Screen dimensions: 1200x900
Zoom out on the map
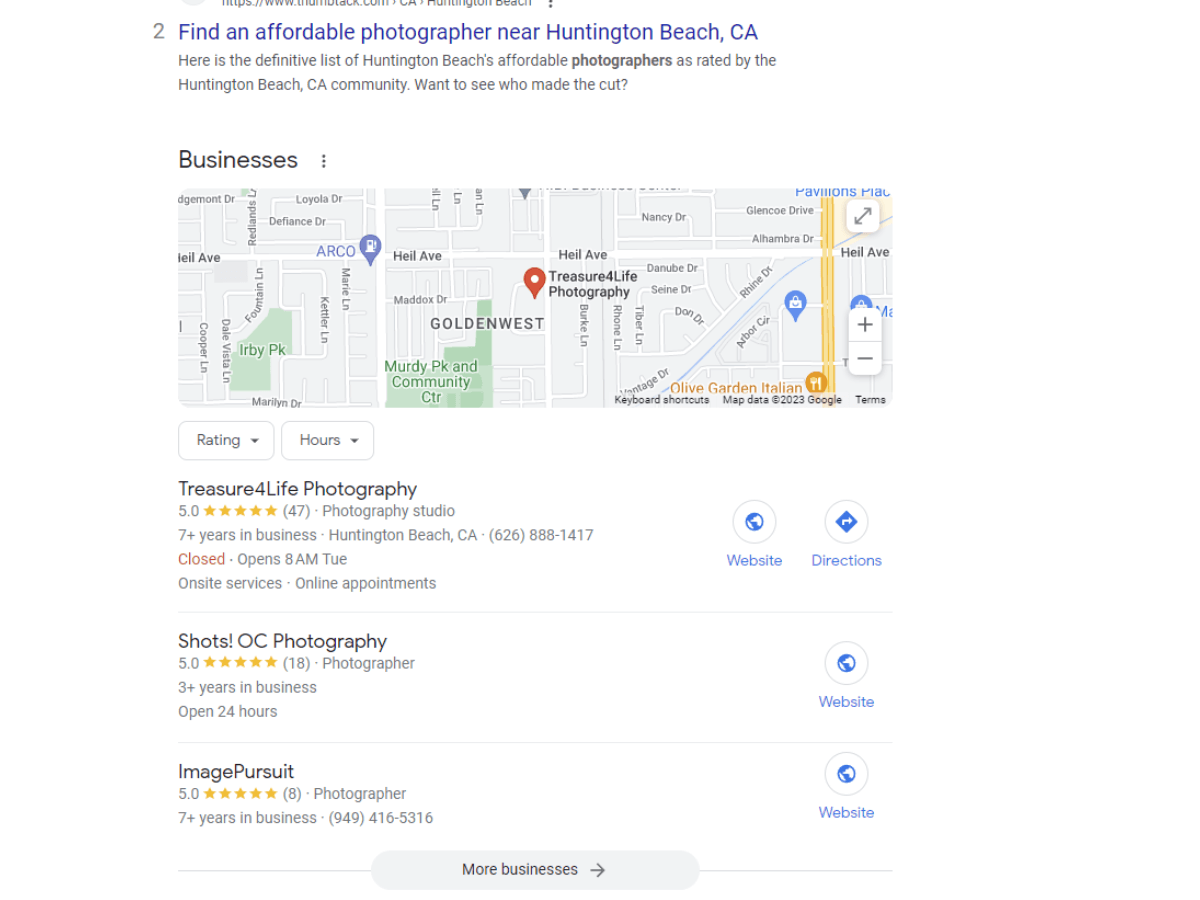[x=865, y=358]
